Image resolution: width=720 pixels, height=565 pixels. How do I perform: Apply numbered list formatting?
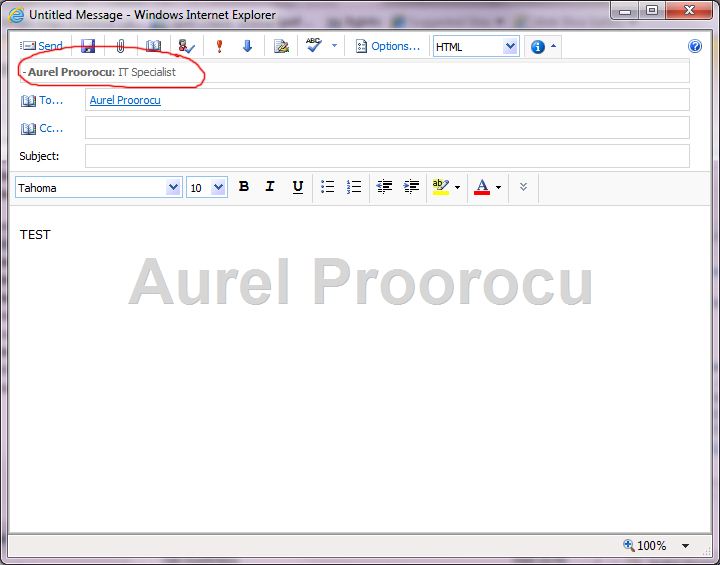click(x=354, y=186)
